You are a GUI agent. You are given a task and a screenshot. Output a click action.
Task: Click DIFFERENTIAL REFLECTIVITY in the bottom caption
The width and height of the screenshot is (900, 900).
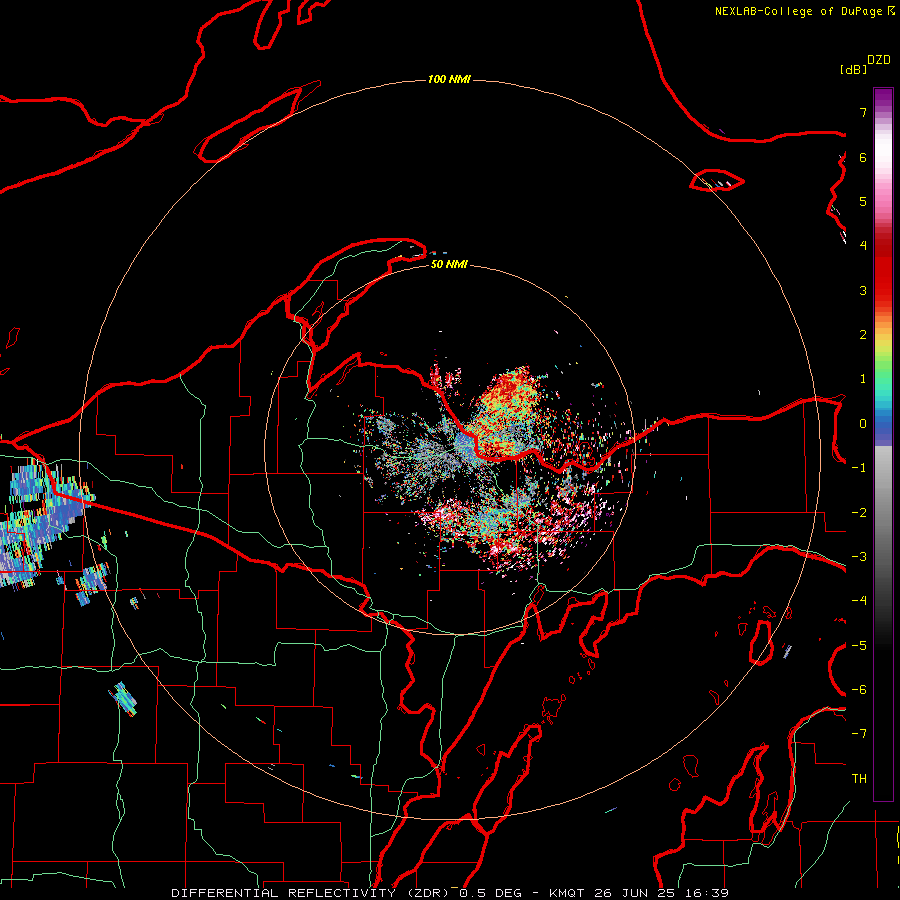coord(284,893)
